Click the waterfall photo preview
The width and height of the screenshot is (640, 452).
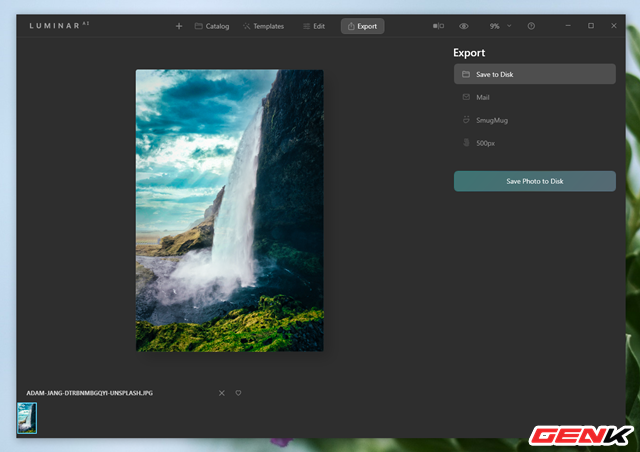coord(230,210)
